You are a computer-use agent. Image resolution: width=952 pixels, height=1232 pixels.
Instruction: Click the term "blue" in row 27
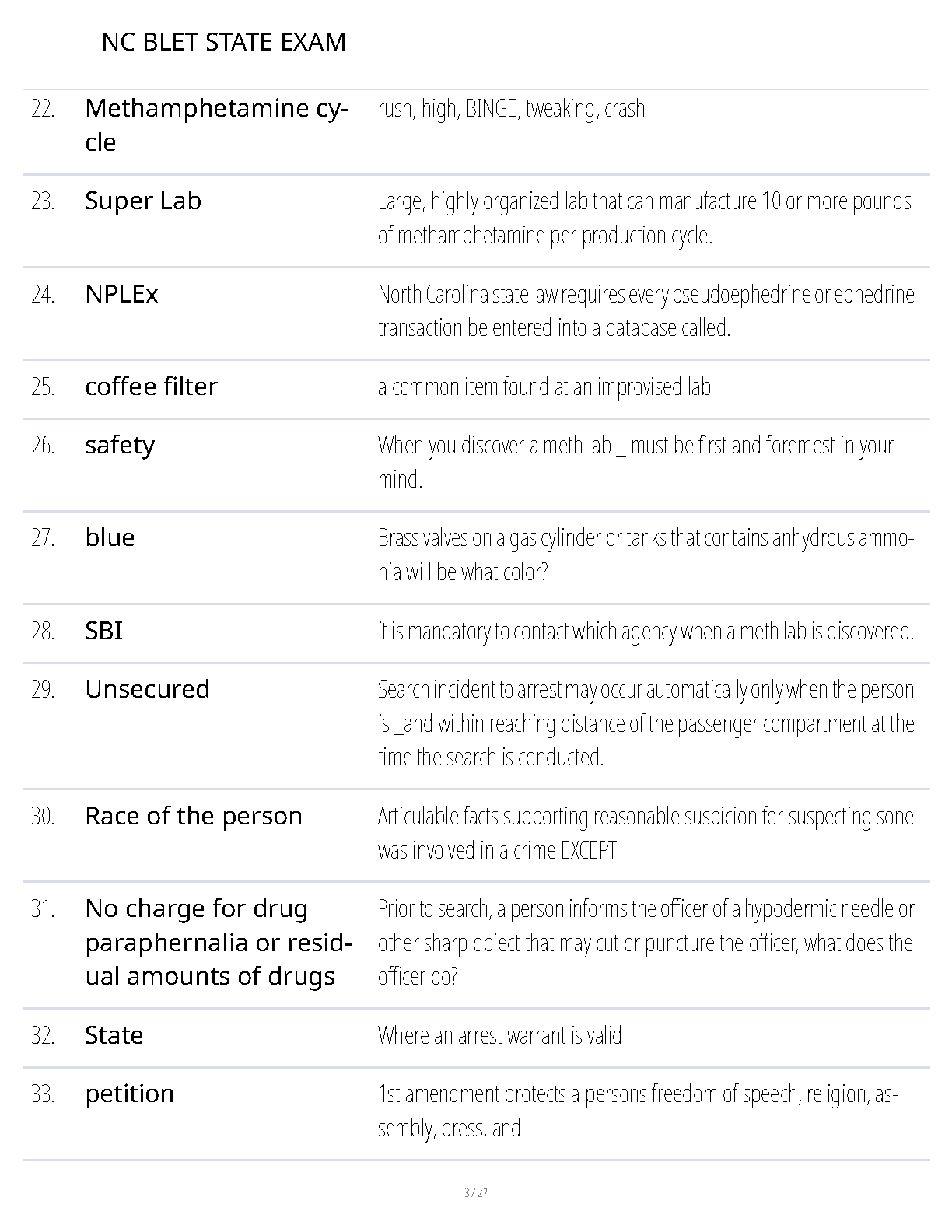[110, 537]
